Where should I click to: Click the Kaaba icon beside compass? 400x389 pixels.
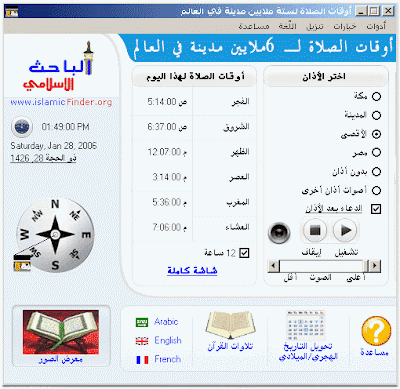pos(22,262)
